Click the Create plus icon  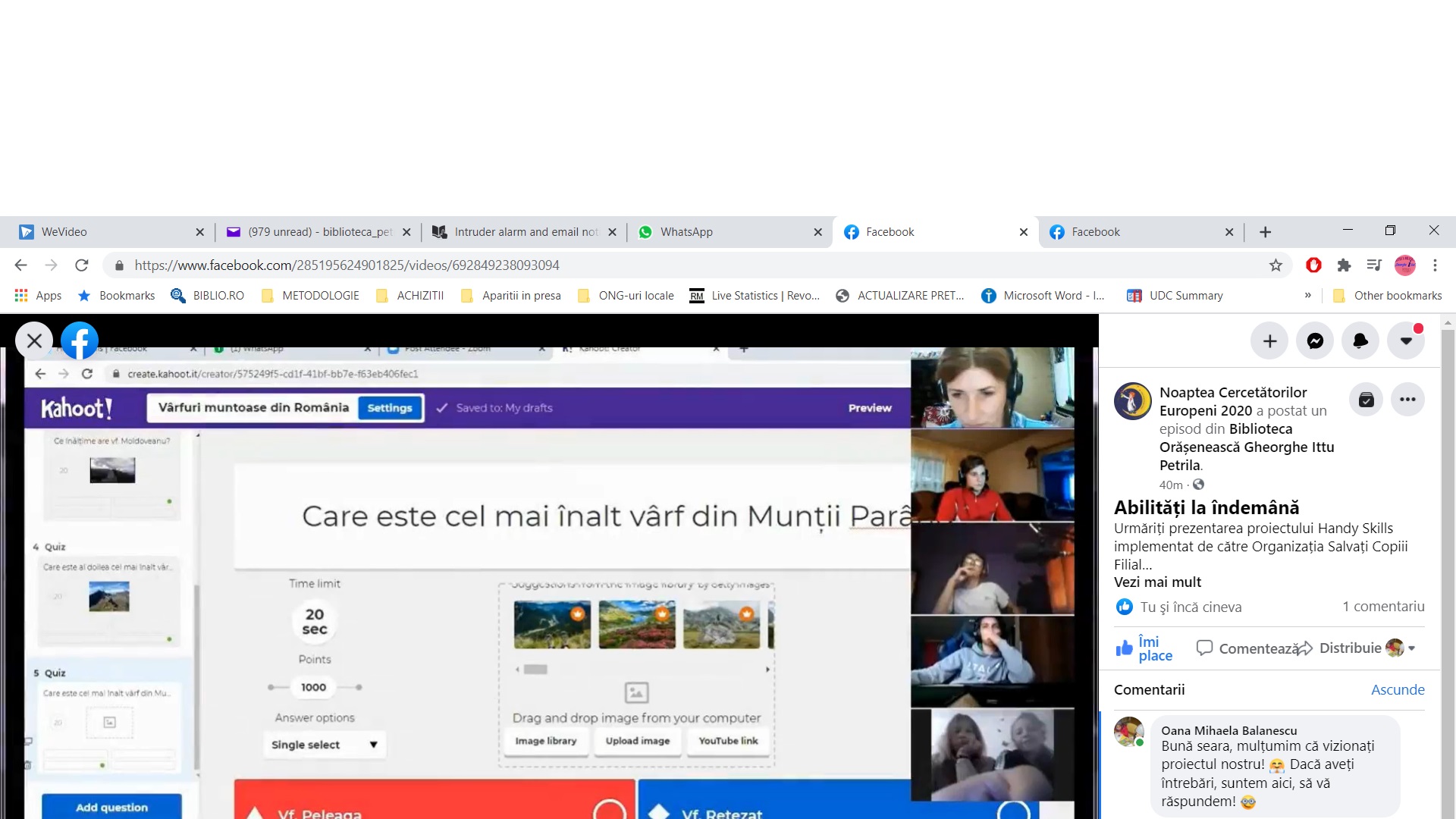pyautogui.click(x=1269, y=341)
